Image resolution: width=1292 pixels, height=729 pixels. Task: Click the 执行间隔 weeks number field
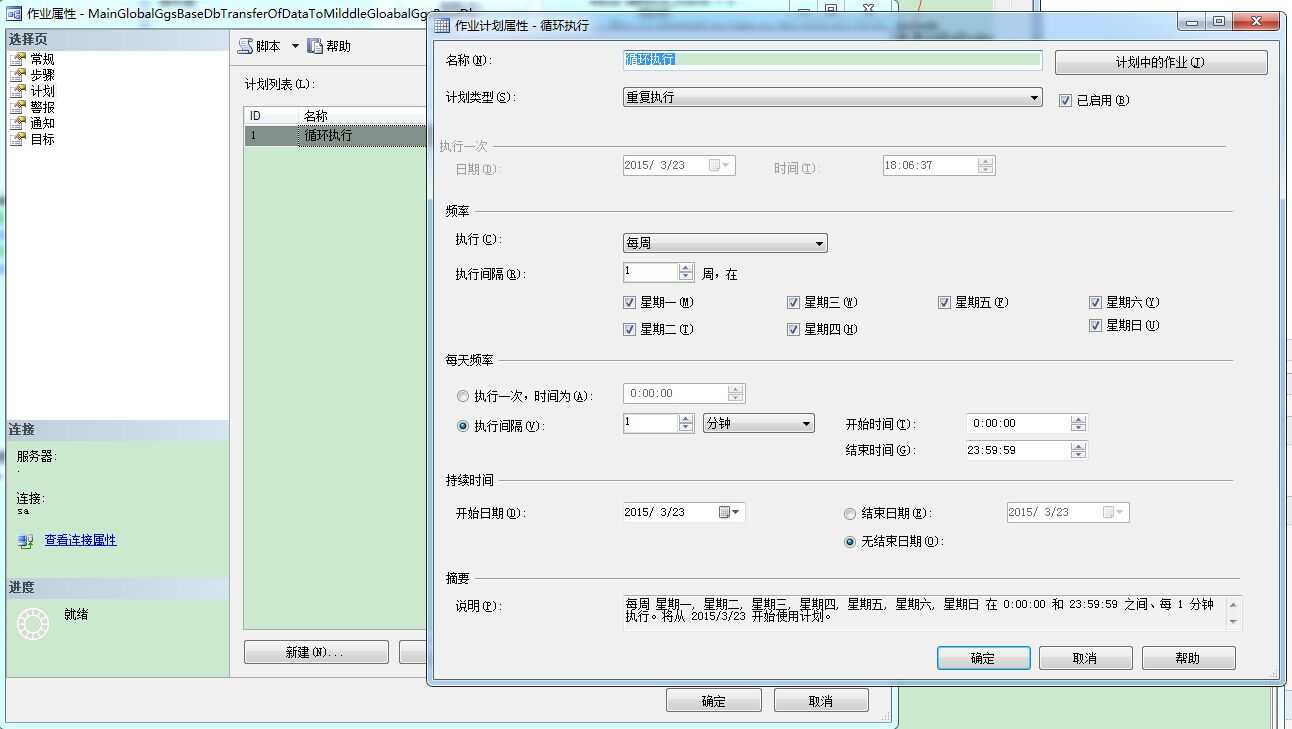point(650,272)
